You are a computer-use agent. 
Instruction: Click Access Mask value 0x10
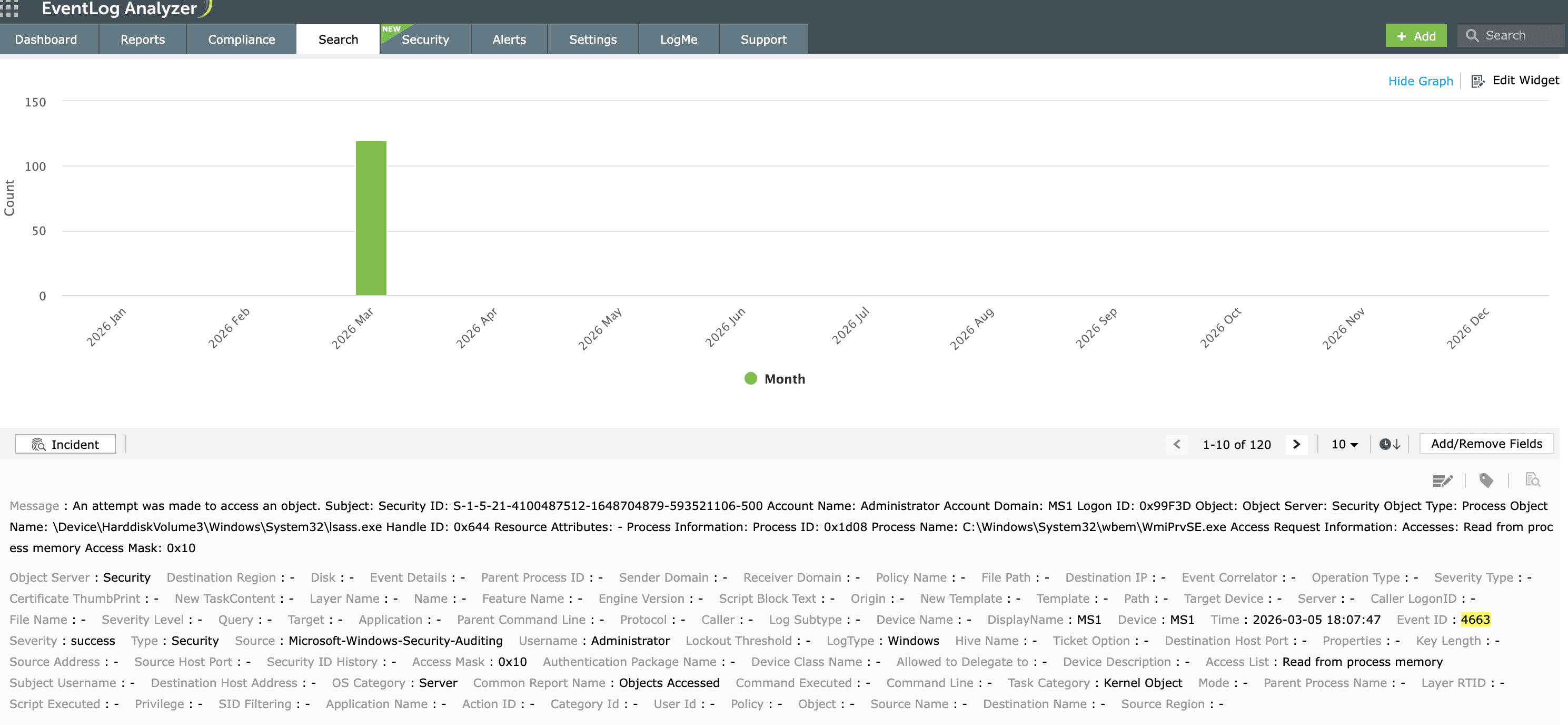(512, 662)
